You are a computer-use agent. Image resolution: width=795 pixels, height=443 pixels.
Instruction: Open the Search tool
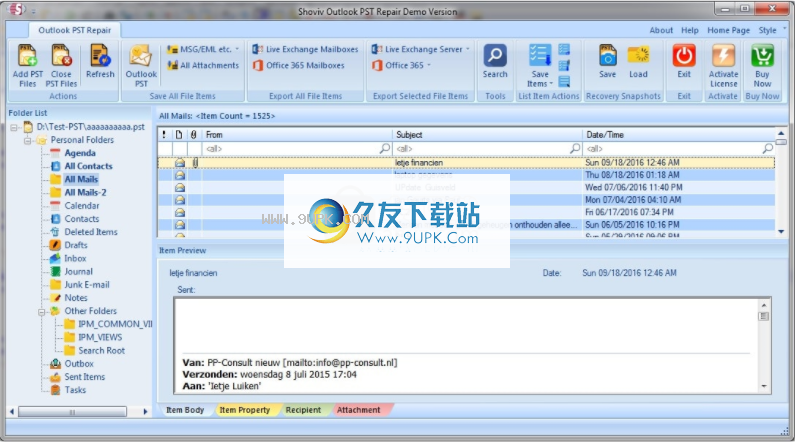pos(495,61)
